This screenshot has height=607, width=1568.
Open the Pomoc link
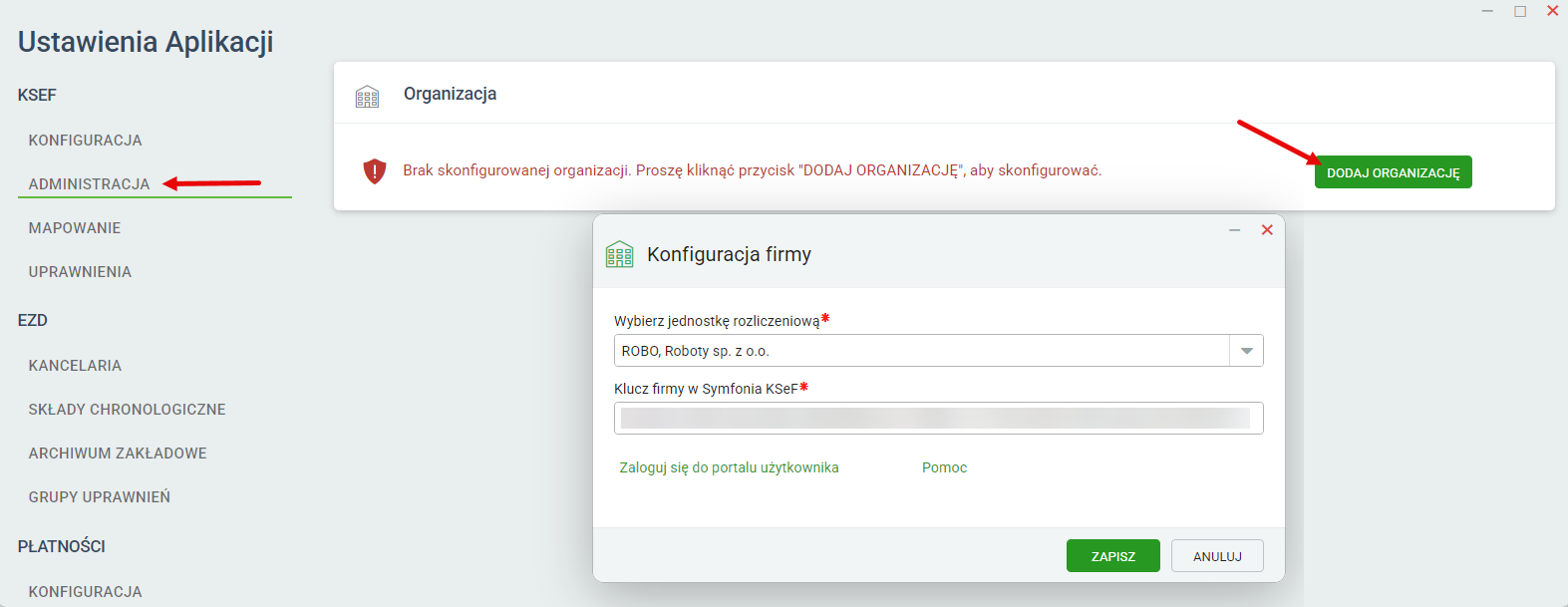(x=944, y=467)
